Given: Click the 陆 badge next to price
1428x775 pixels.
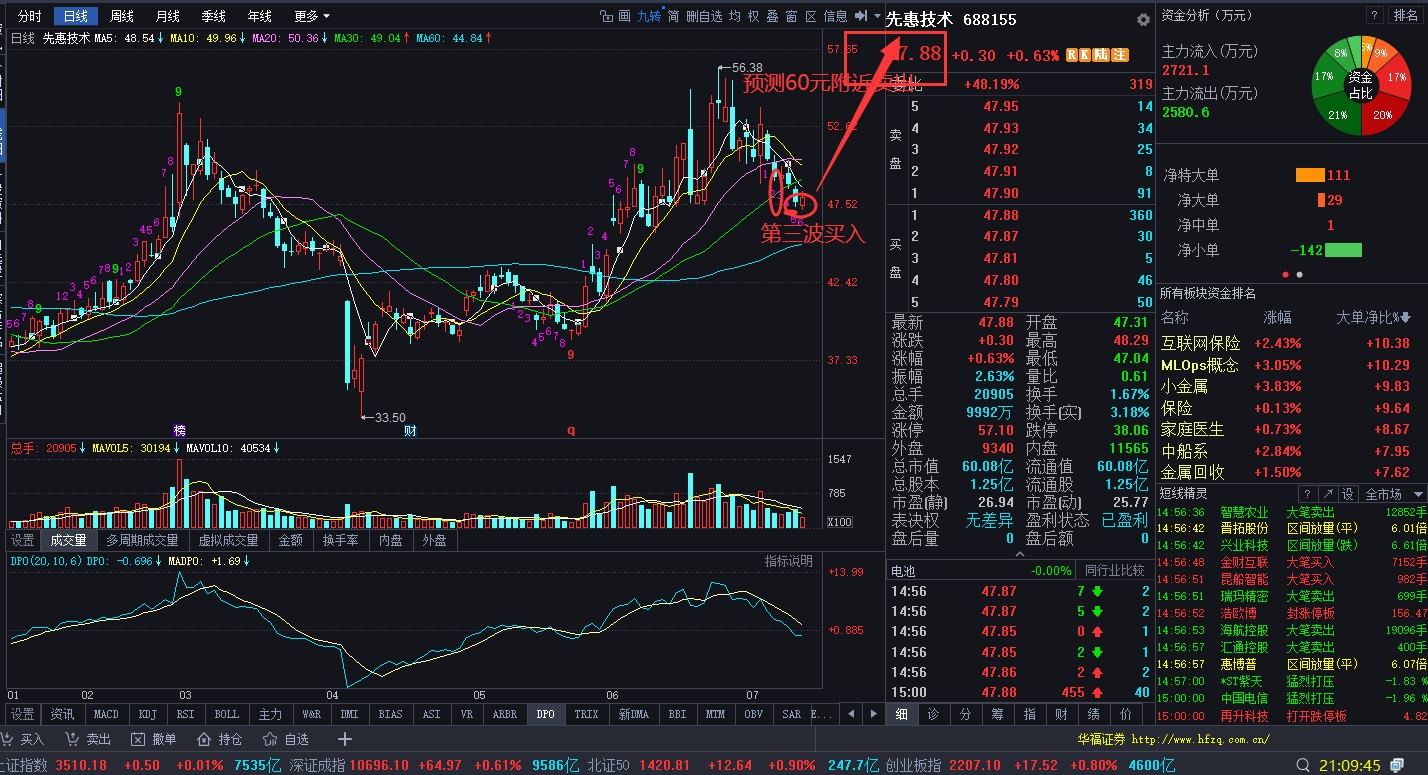Looking at the screenshot, I should (1102, 55).
